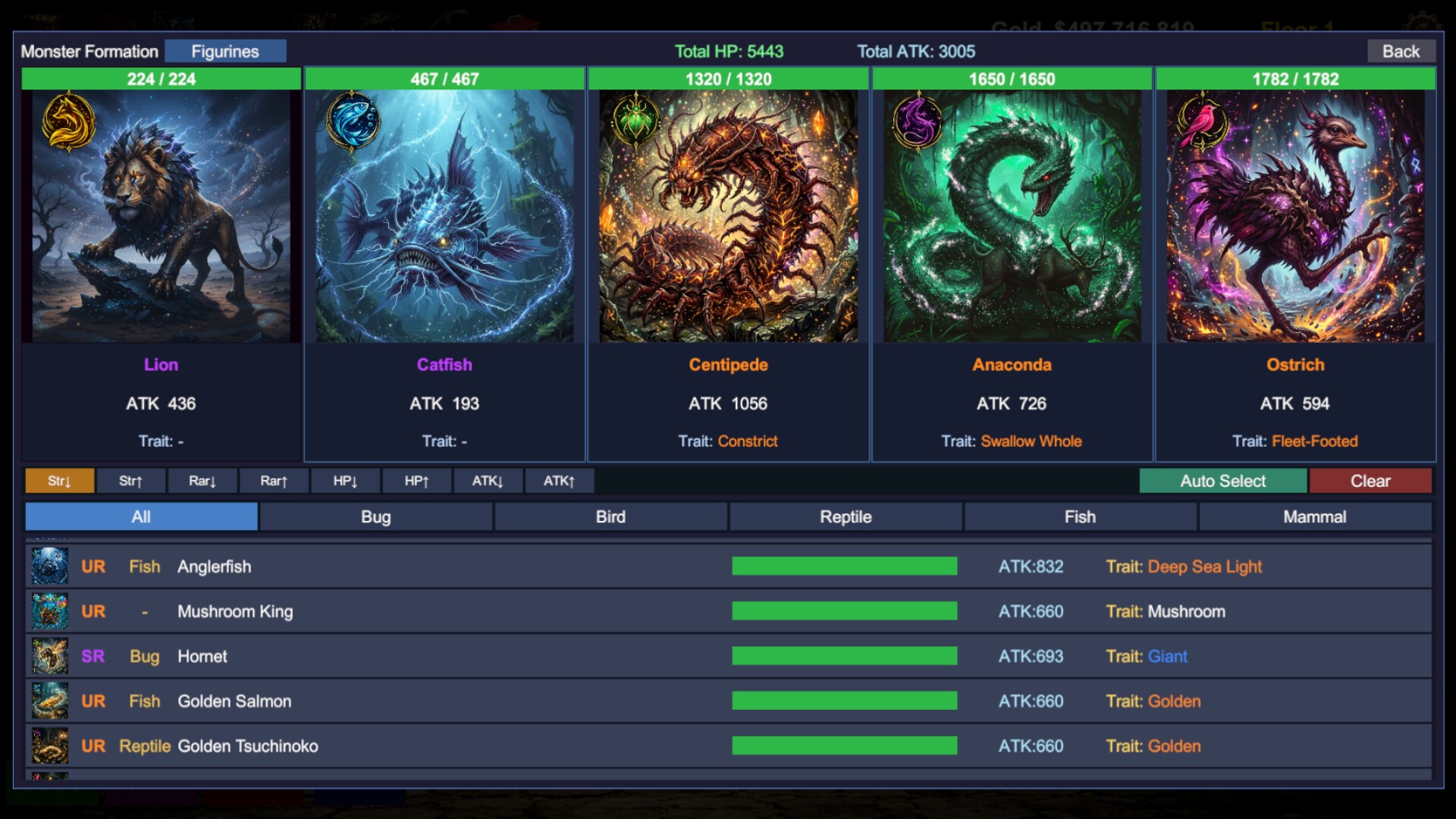This screenshot has width=1456, height=819.
Task: Click the Mushroom King thumbnail icon
Action: 50,611
